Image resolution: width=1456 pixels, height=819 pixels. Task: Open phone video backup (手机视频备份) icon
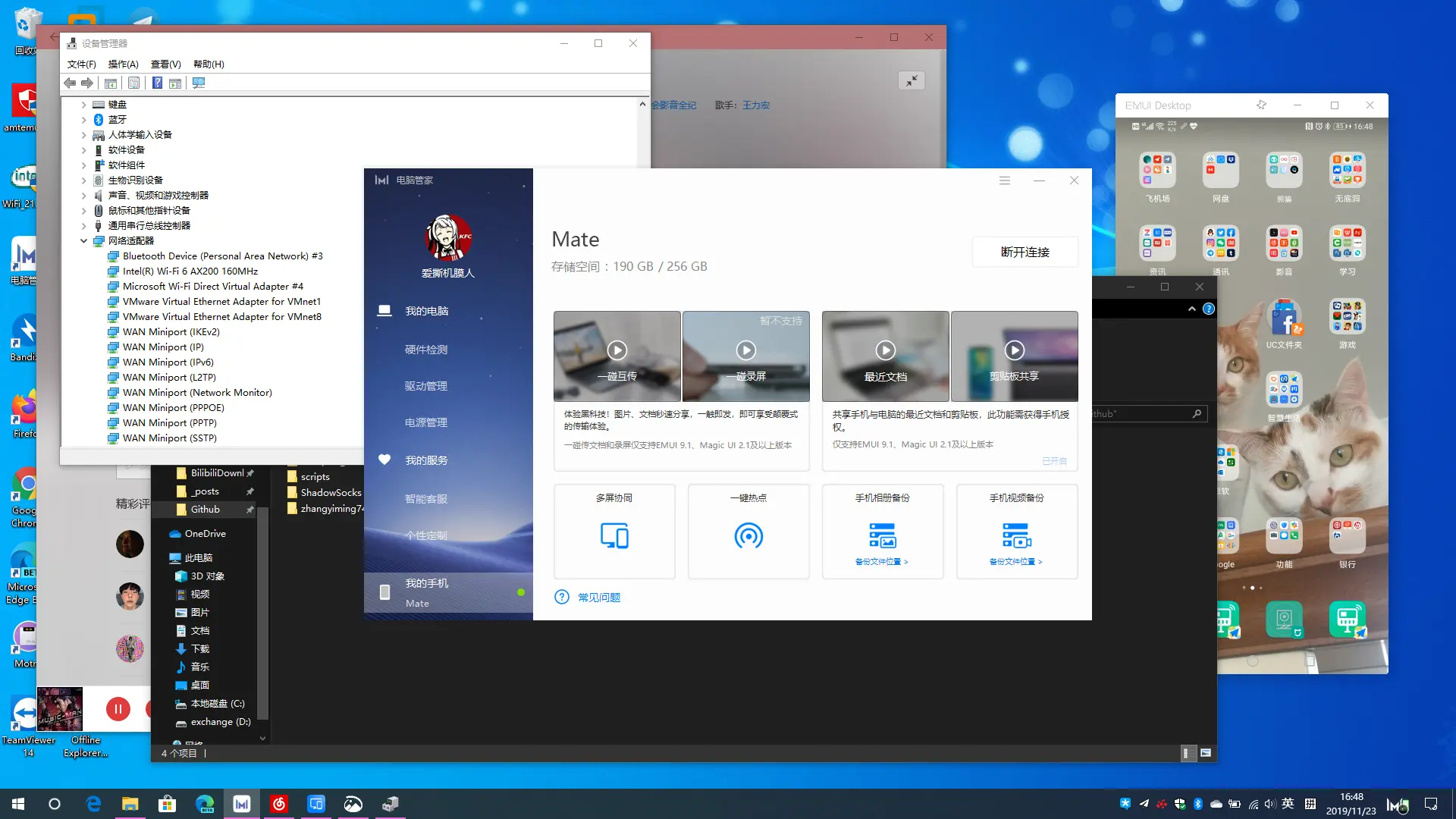click(1017, 535)
